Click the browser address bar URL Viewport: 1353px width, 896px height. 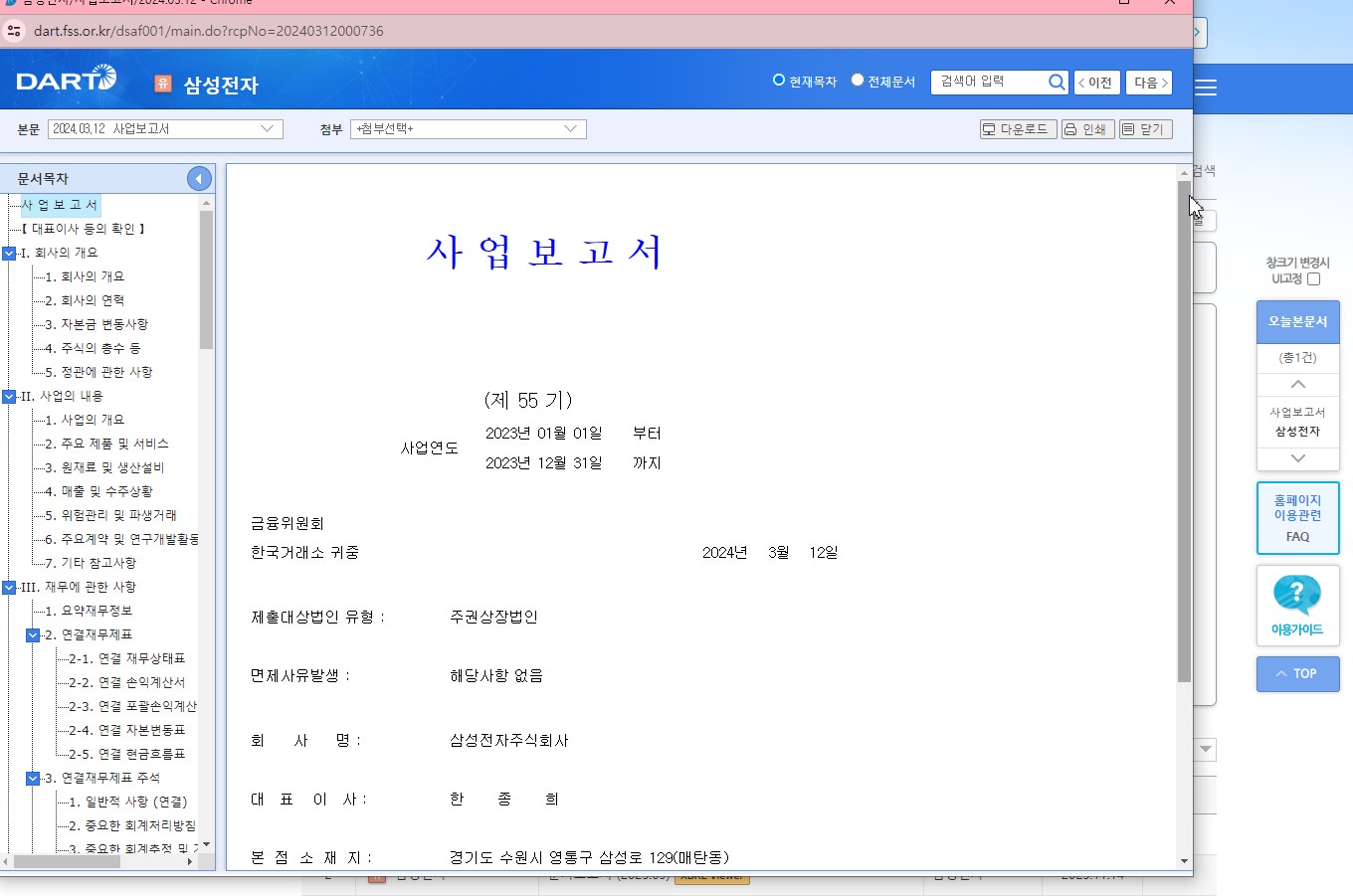(209, 31)
